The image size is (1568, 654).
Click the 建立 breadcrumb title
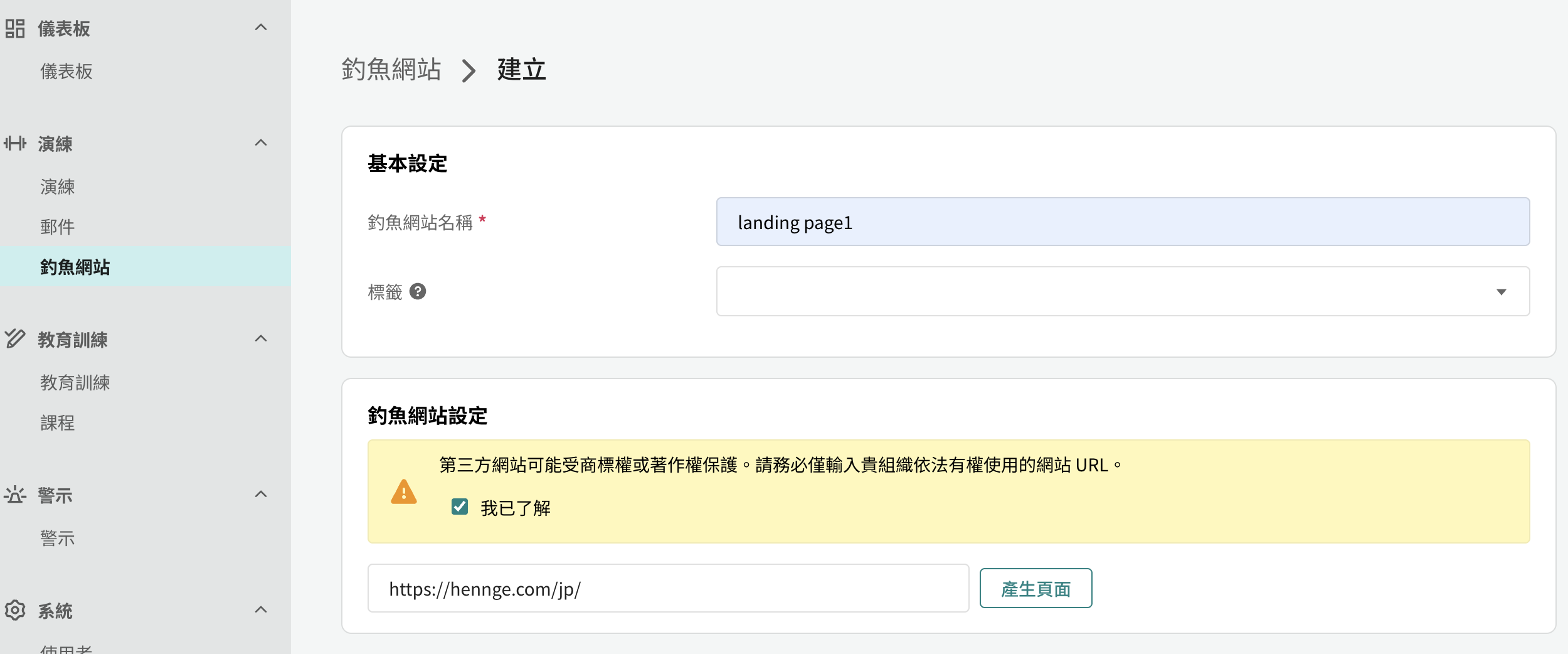coord(522,69)
